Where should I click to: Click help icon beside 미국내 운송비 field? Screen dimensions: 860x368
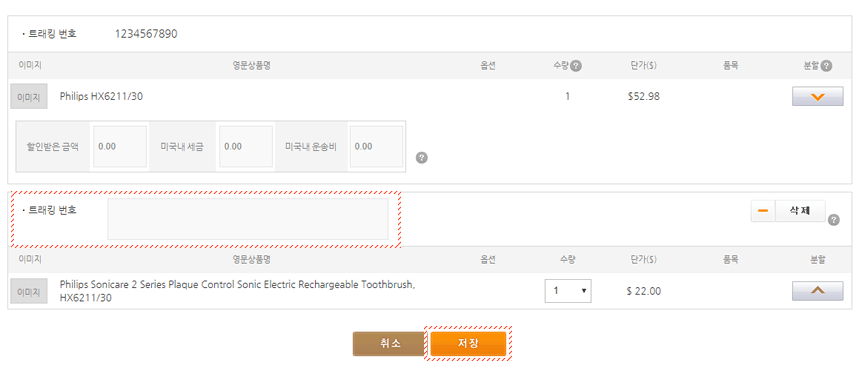[x=422, y=158]
